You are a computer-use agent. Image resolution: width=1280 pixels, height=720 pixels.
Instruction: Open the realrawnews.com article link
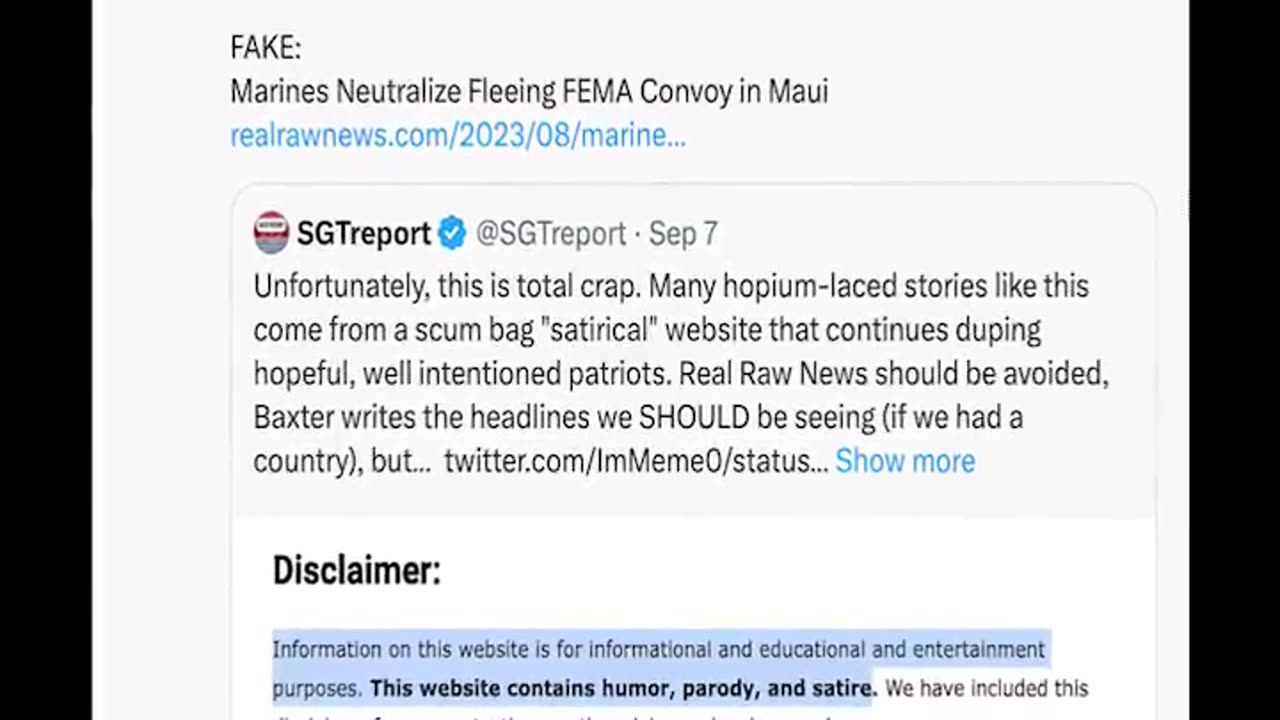pyautogui.click(x=458, y=135)
